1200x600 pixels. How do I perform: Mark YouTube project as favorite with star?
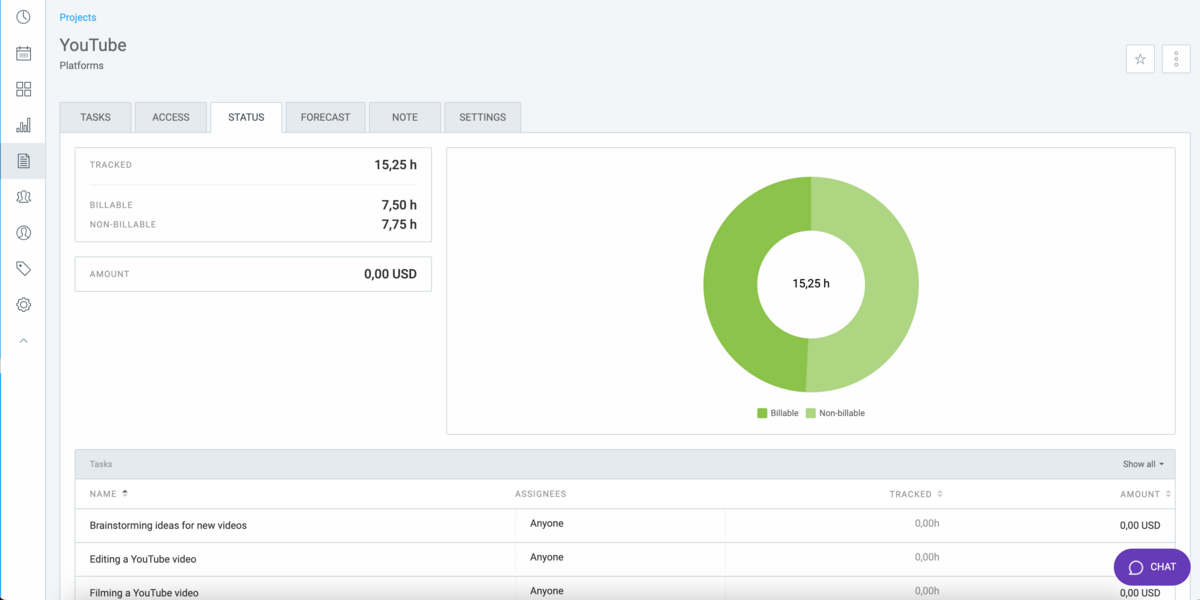(x=1140, y=59)
